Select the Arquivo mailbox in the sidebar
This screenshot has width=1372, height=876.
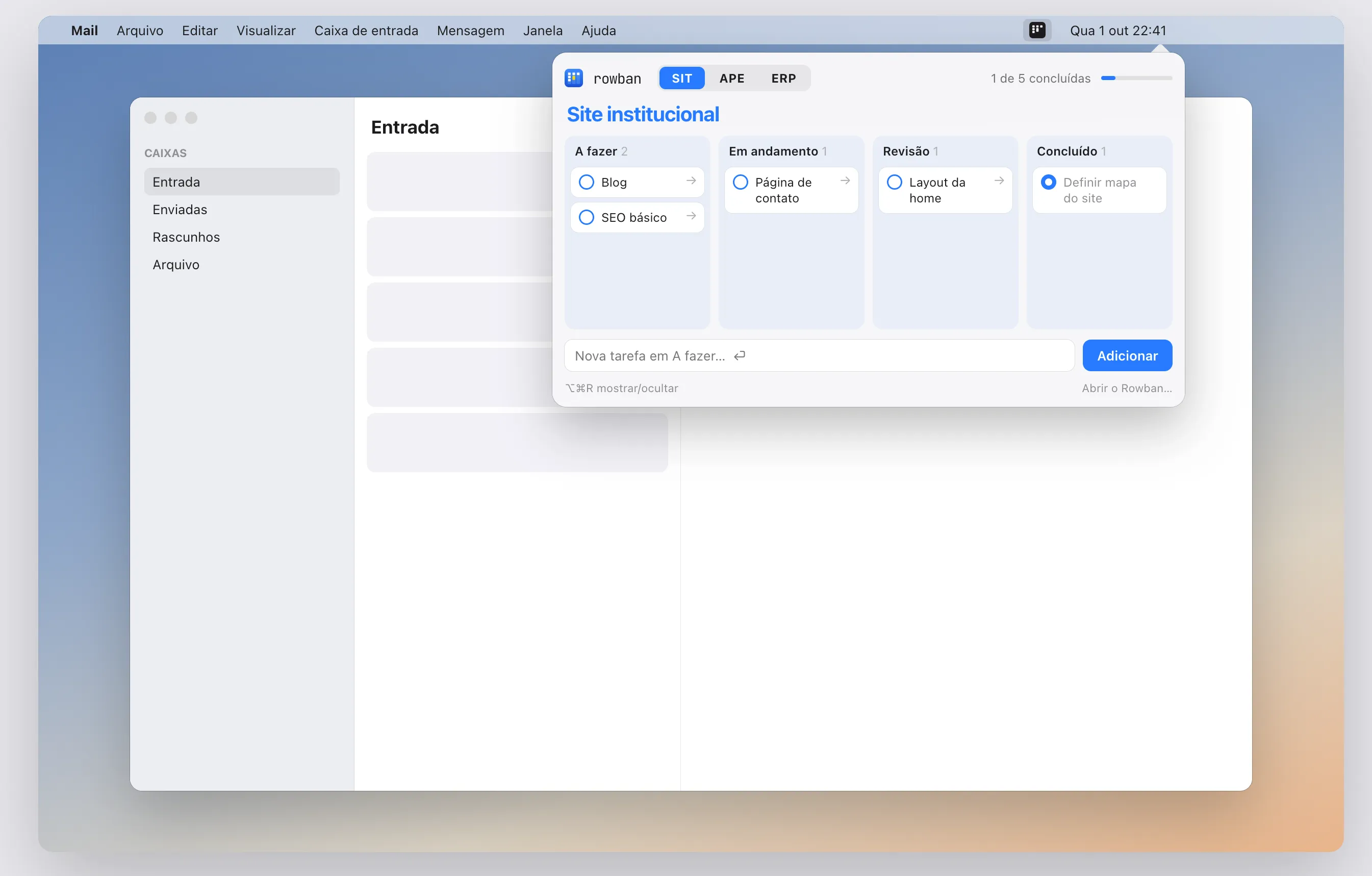tap(242, 265)
